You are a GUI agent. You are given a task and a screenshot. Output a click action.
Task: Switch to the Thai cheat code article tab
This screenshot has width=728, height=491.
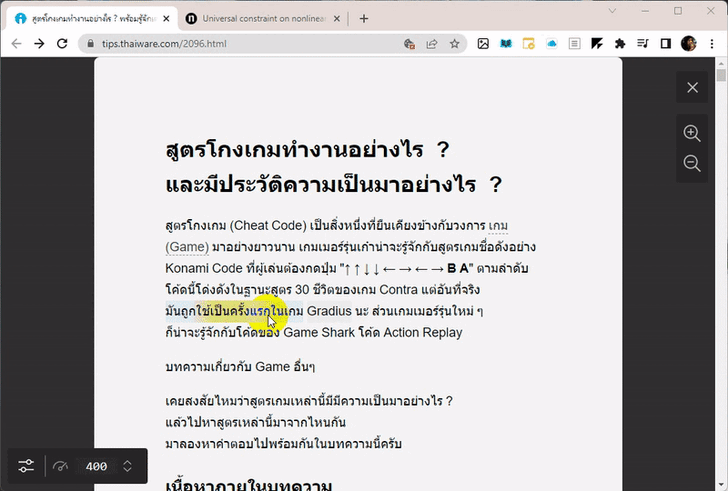pos(93,19)
